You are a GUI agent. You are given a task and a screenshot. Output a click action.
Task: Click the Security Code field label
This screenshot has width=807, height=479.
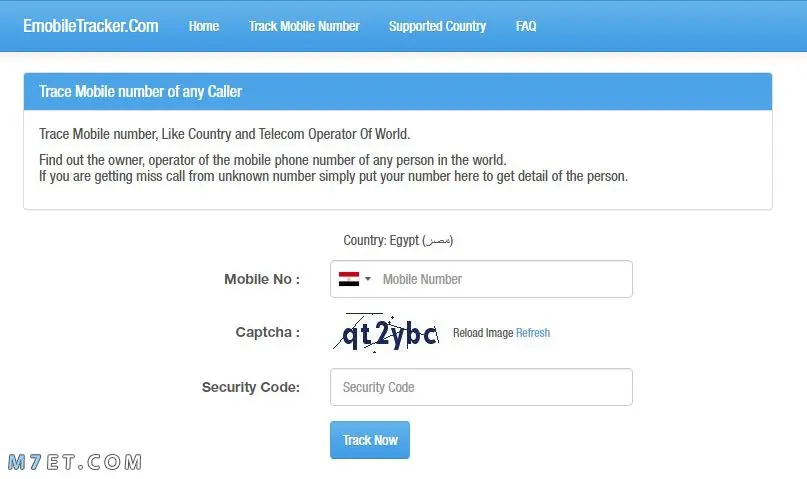click(x=251, y=387)
